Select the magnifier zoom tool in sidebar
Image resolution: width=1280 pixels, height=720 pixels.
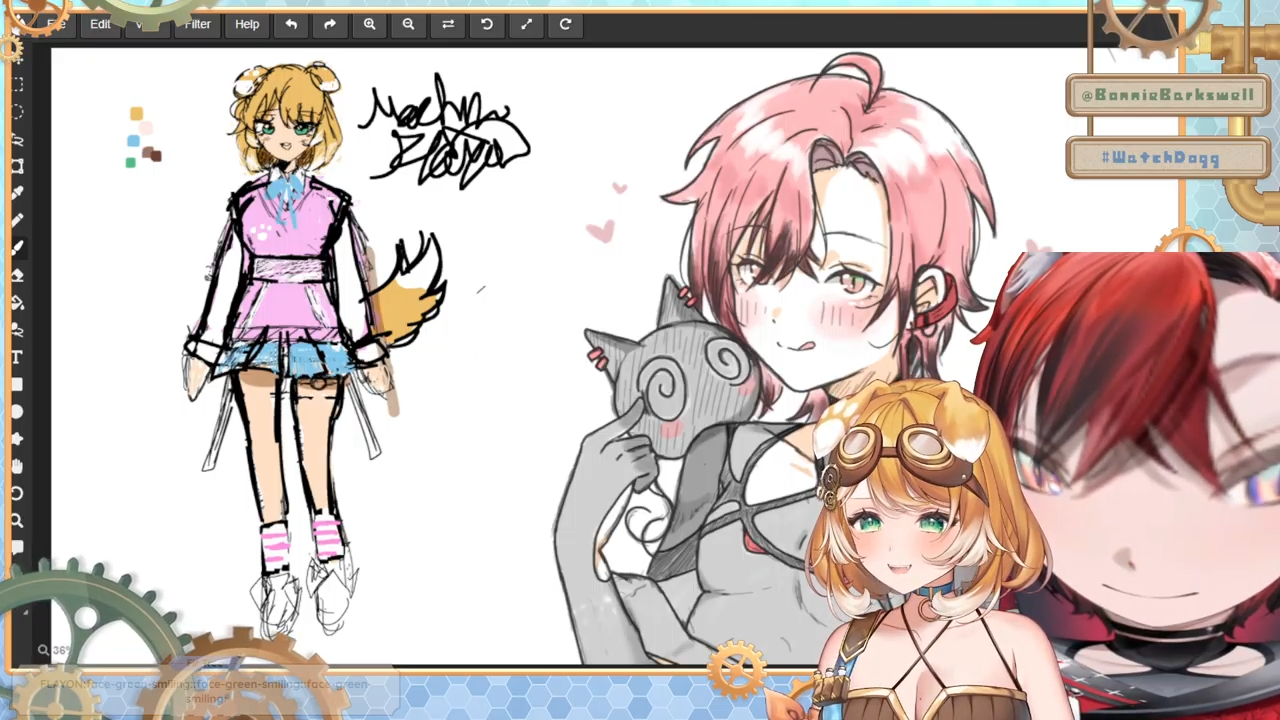(18, 520)
